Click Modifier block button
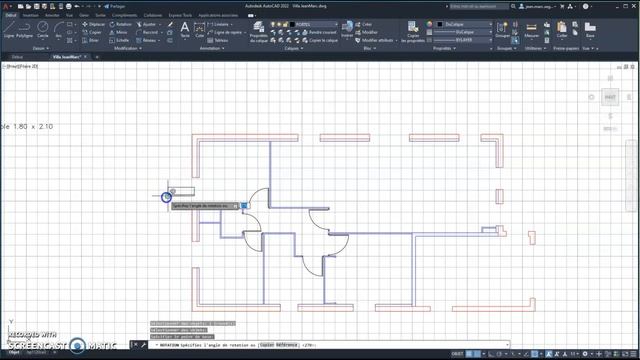The height and width of the screenshot is (360, 640). 366,32
